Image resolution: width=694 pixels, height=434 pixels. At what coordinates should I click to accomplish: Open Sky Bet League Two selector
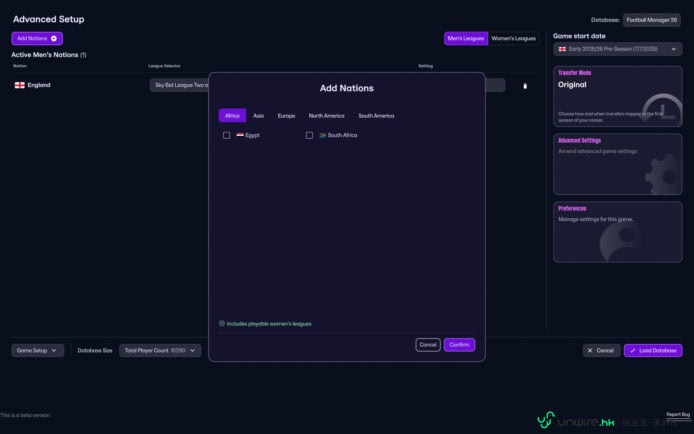179,85
